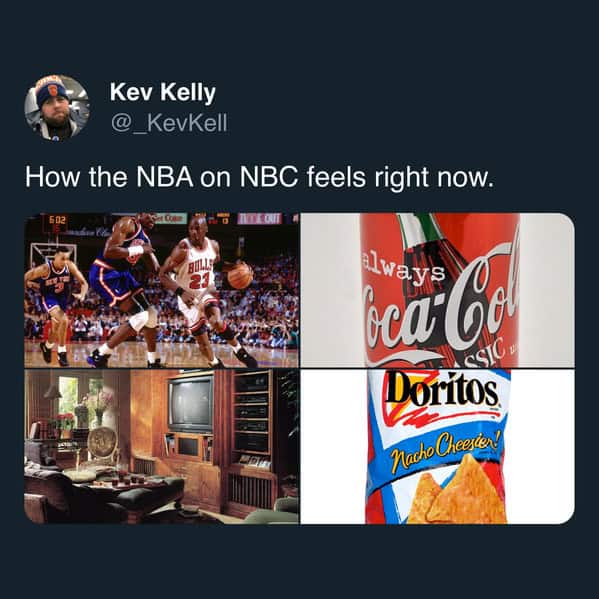Select the tweet text about NBA on NBC
This screenshot has width=599, height=599.
[x=259, y=177]
